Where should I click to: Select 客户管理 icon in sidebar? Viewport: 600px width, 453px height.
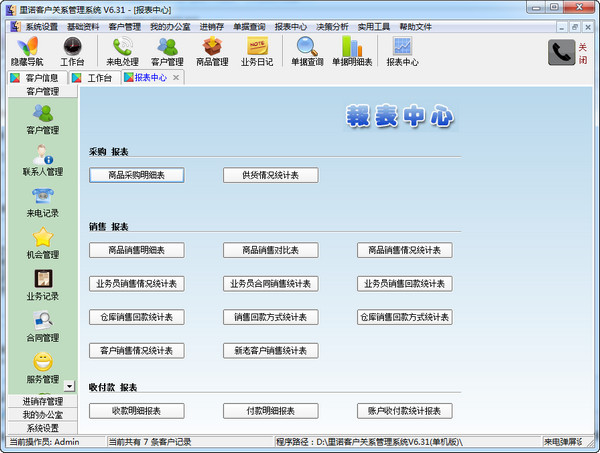[42, 119]
